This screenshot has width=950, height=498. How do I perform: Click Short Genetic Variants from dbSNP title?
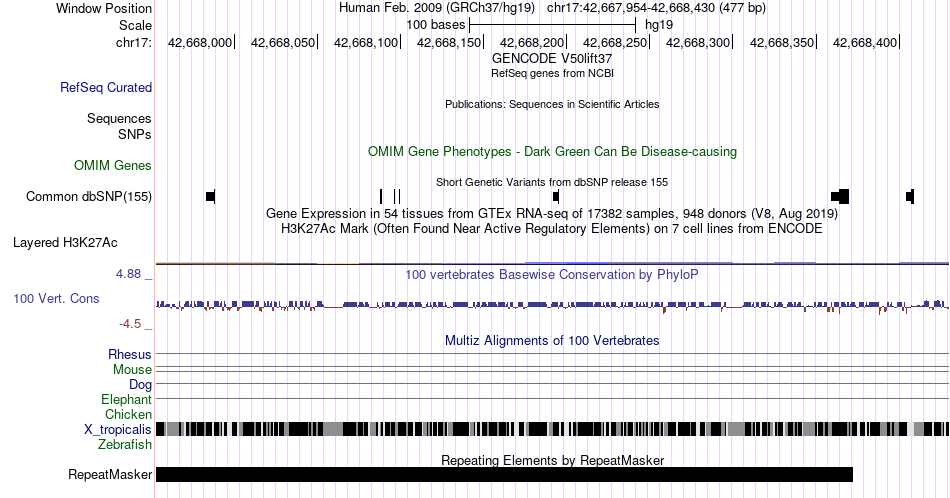click(x=552, y=182)
